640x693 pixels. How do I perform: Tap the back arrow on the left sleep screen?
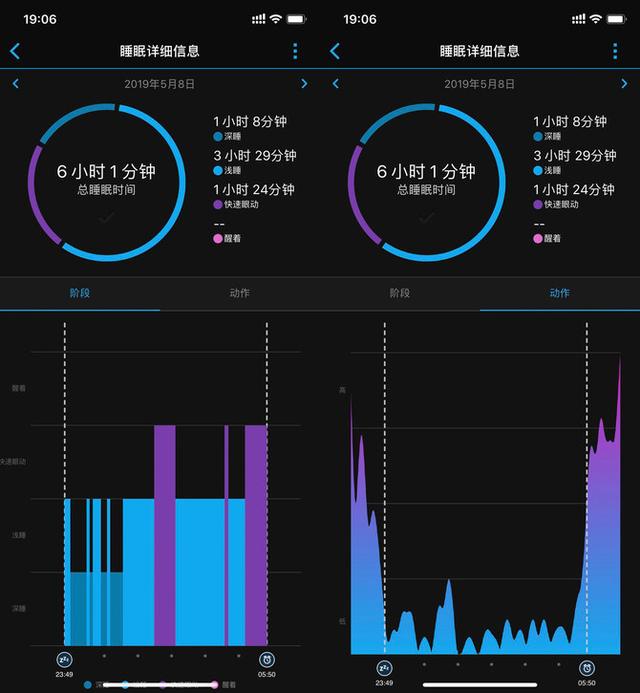(x=15, y=51)
